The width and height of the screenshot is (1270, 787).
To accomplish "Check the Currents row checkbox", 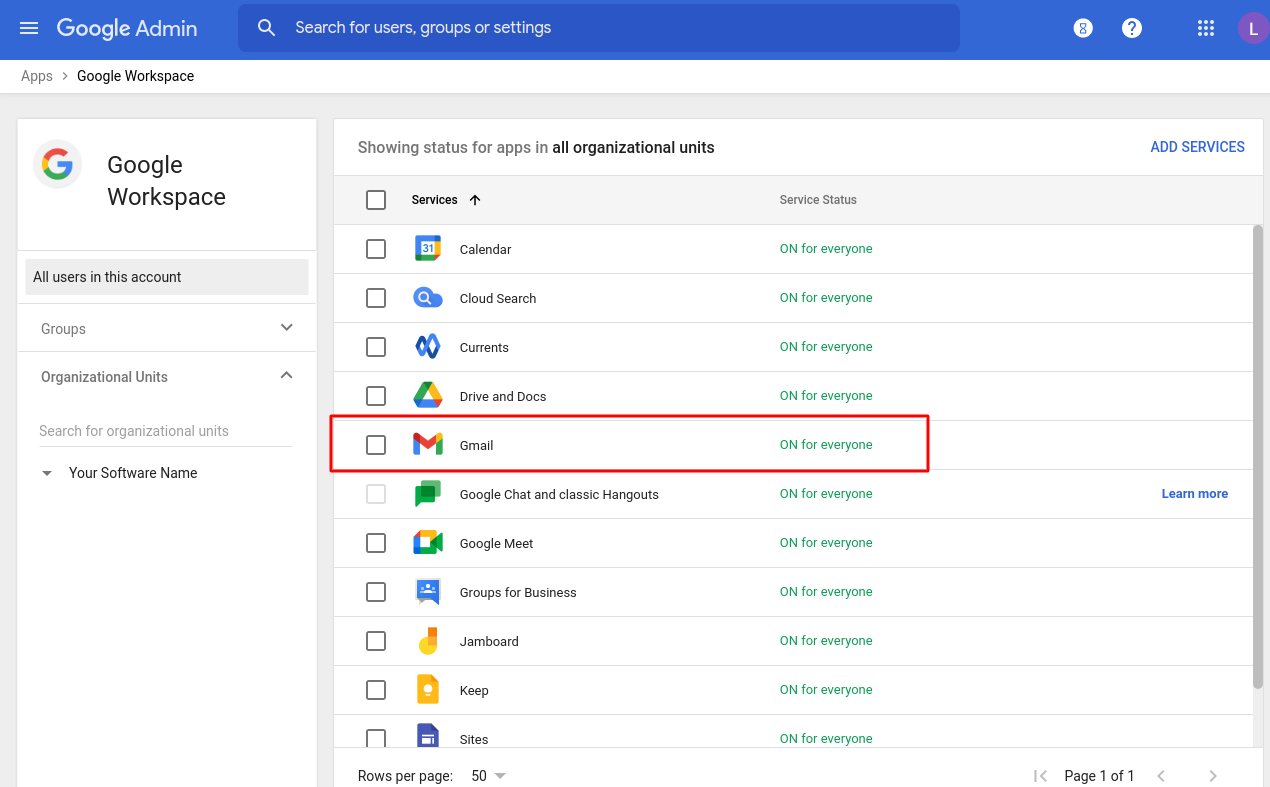I will [376, 347].
